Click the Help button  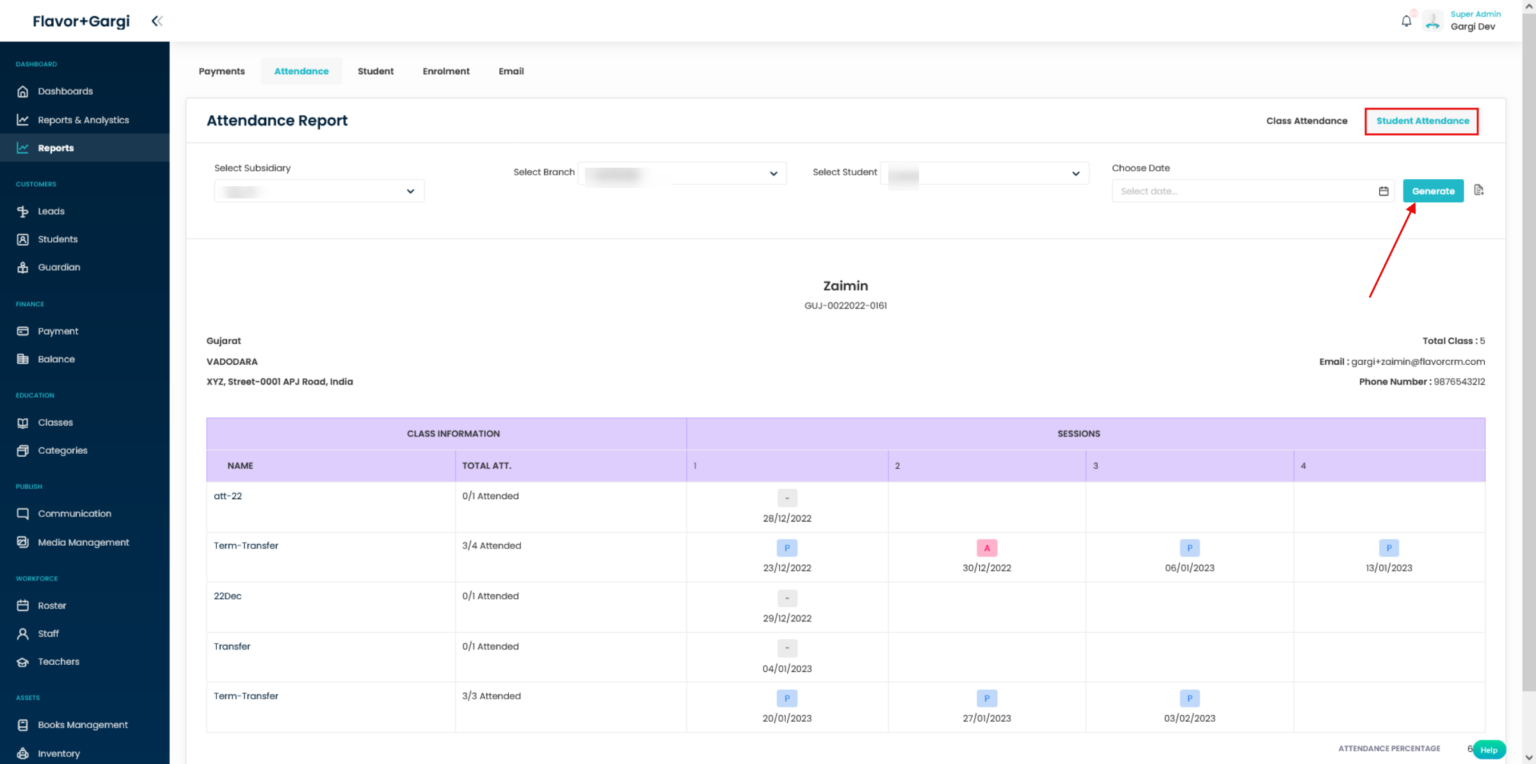1489,749
